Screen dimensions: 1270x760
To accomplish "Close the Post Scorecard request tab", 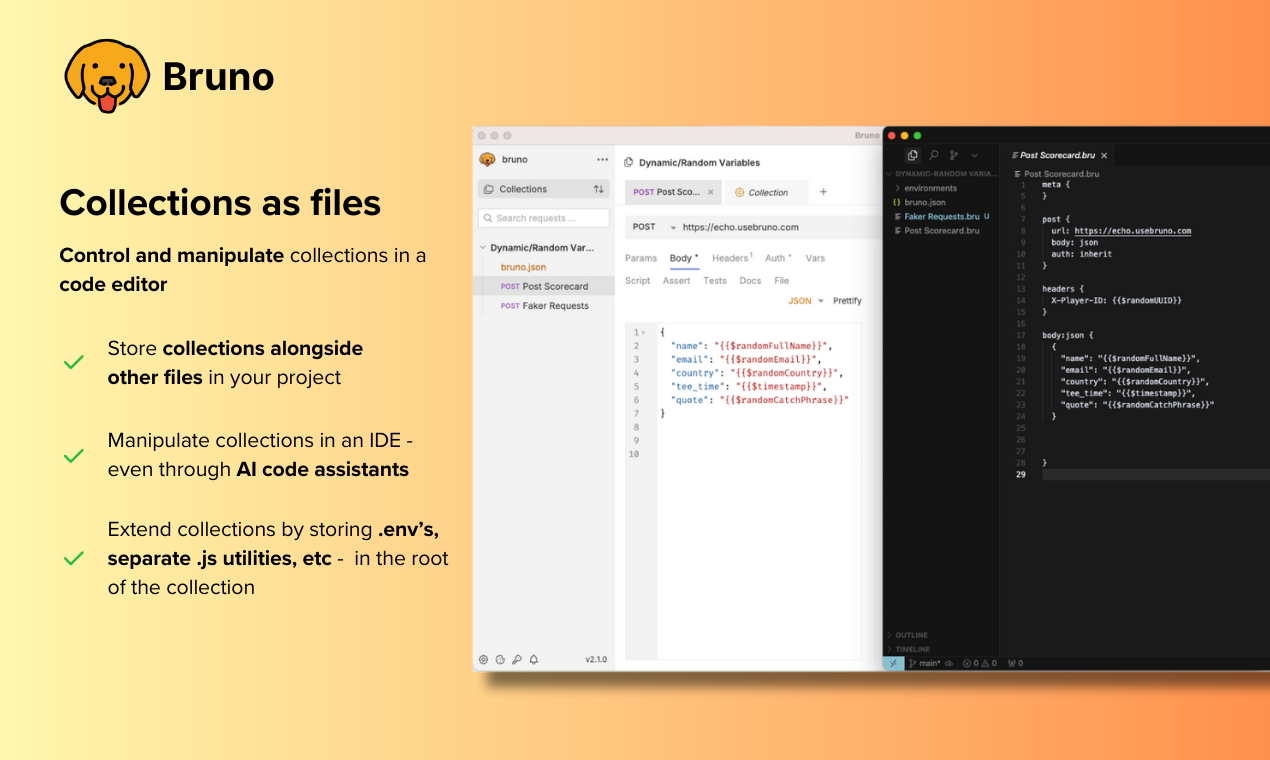I will point(711,192).
